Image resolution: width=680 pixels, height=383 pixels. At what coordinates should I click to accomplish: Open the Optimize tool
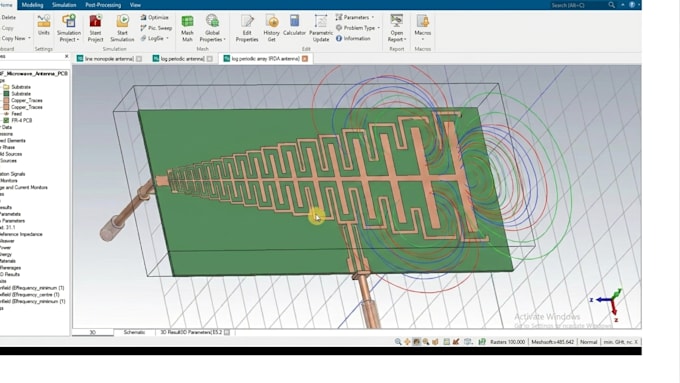[x=154, y=17]
